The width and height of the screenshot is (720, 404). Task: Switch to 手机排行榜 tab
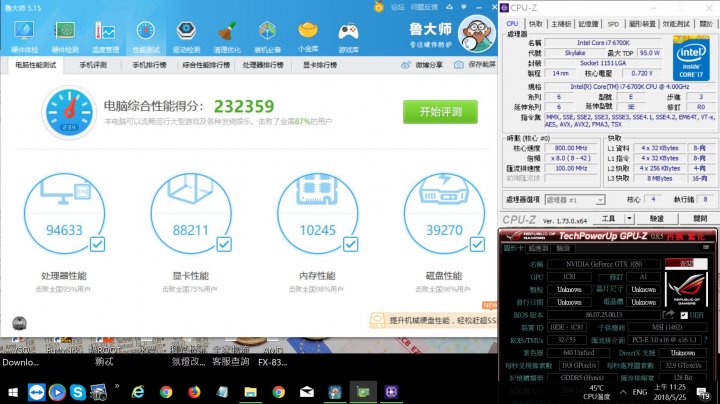[149, 65]
